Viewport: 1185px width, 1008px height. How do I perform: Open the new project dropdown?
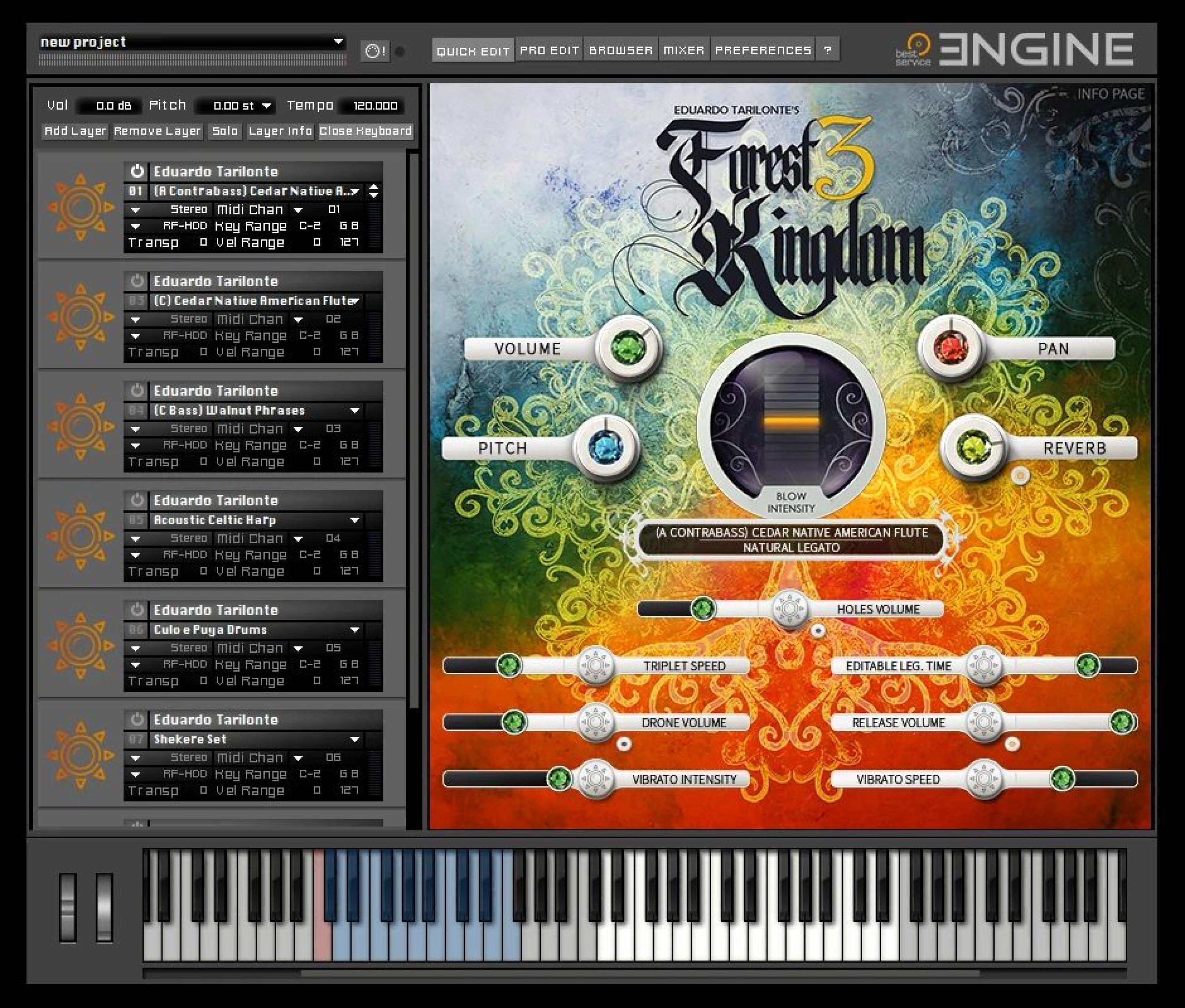pyautogui.click(x=339, y=42)
